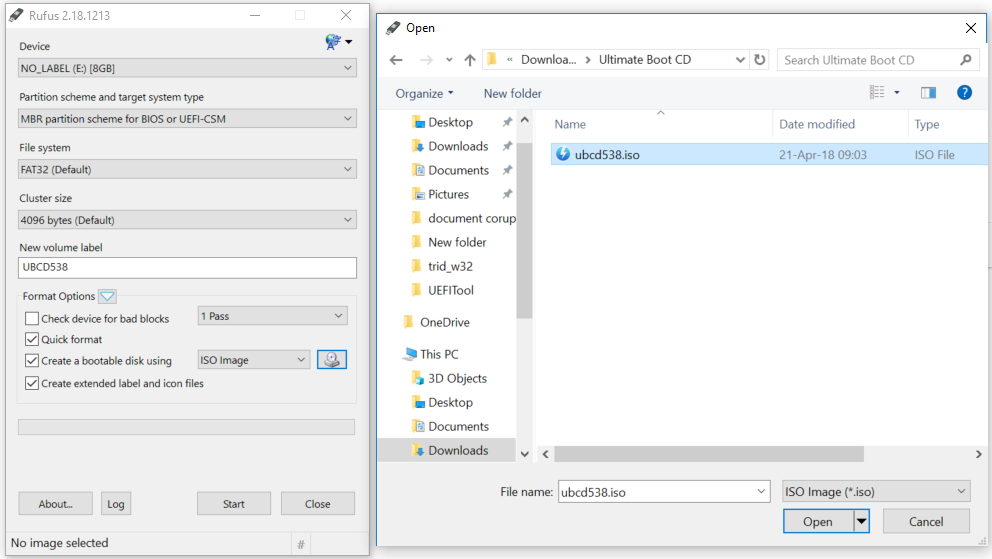The image size is (992, 559).
Task: Open the Help question mark icon
Action: point(964,92)
